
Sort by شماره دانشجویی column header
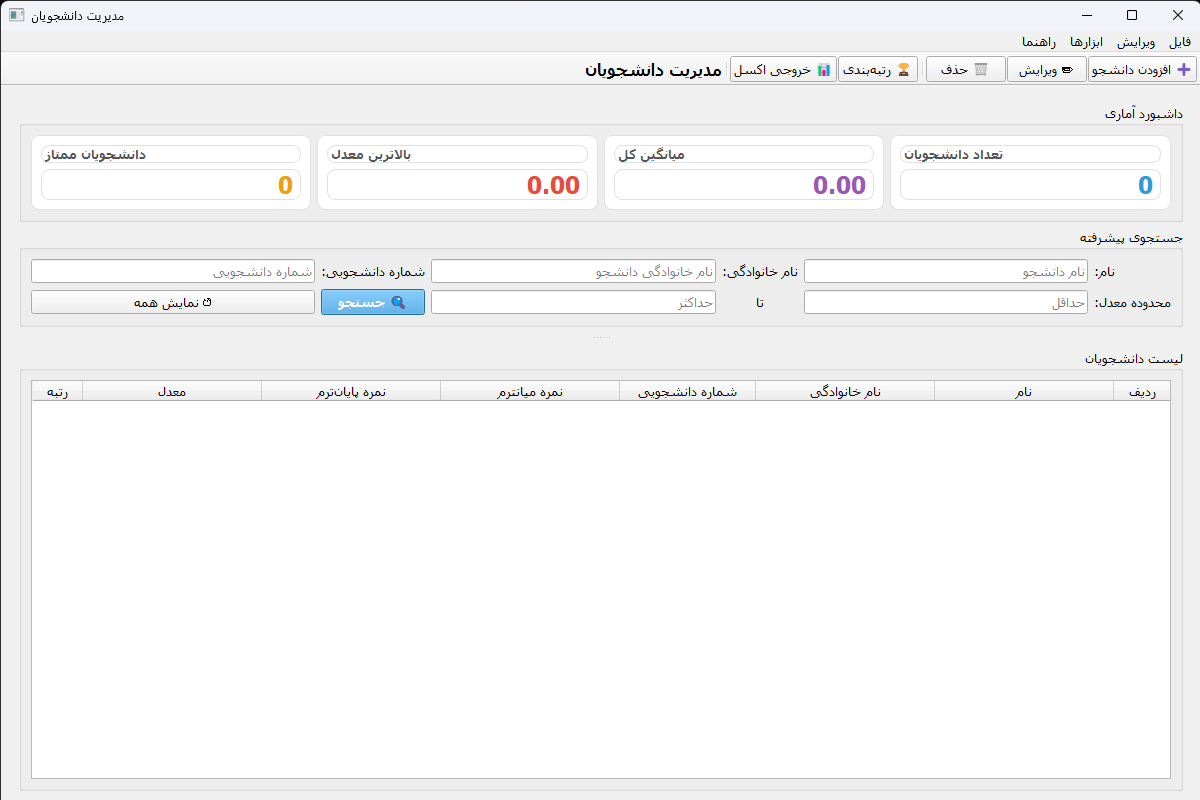[x=688, y=392]
